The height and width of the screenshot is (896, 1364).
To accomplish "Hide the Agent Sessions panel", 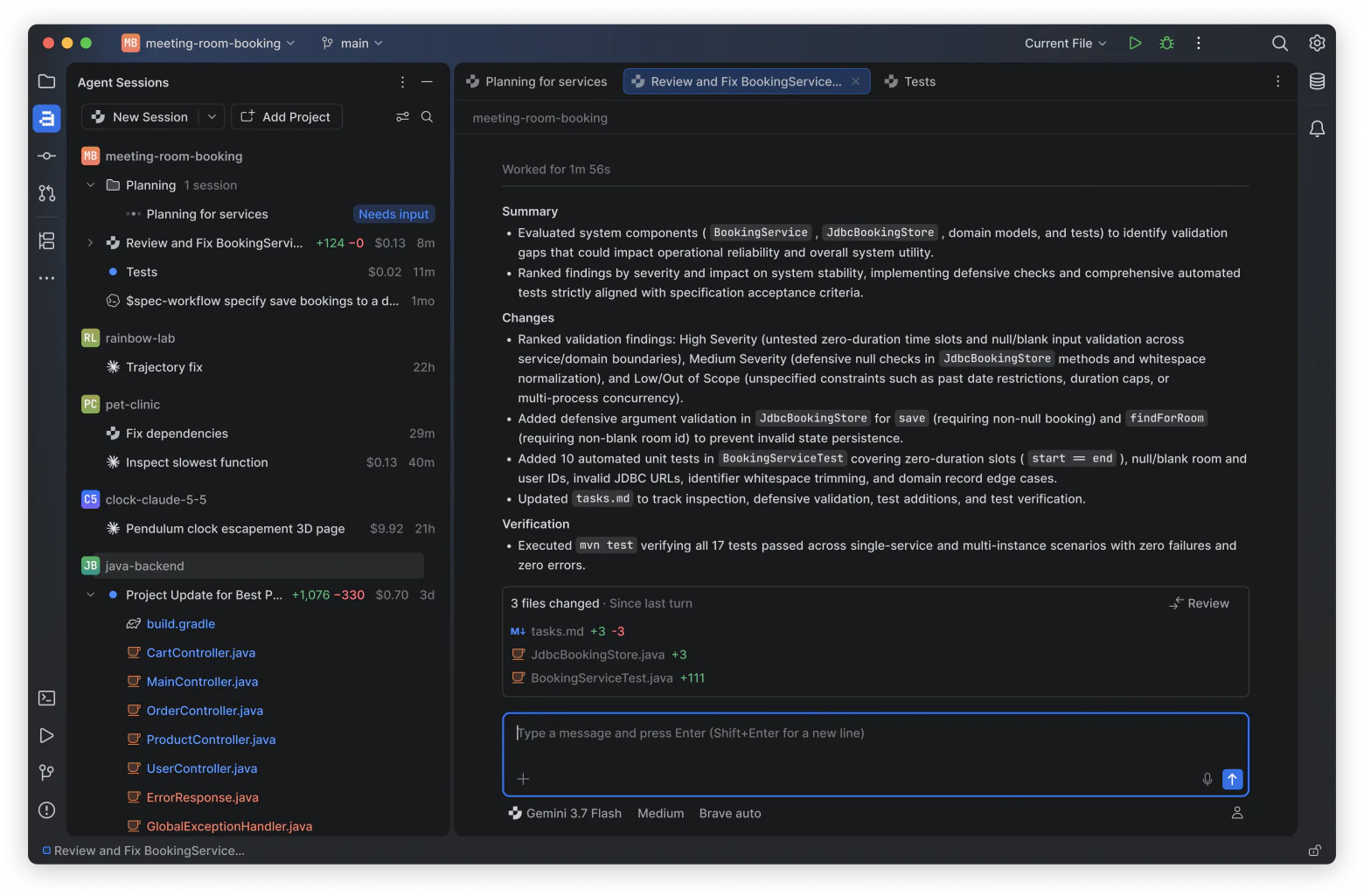I will (x=427, y=81).
